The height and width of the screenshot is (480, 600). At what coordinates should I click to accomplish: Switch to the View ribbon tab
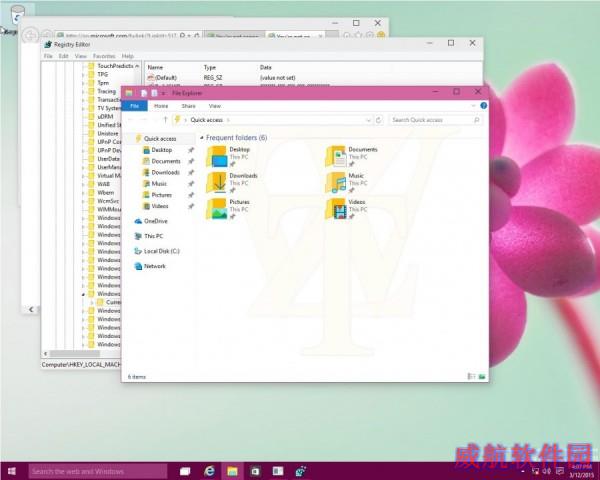click(215, 106)
